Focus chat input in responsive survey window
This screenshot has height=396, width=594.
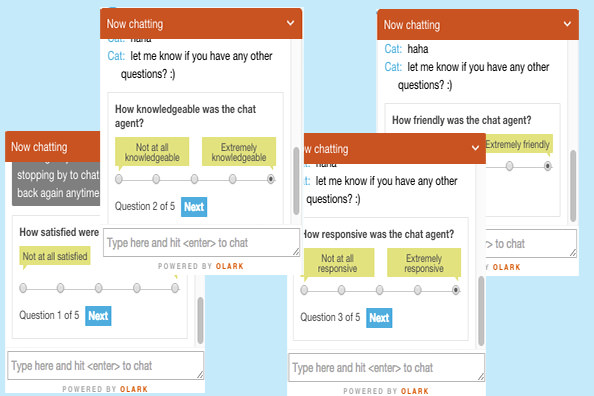tap(386, 368)
